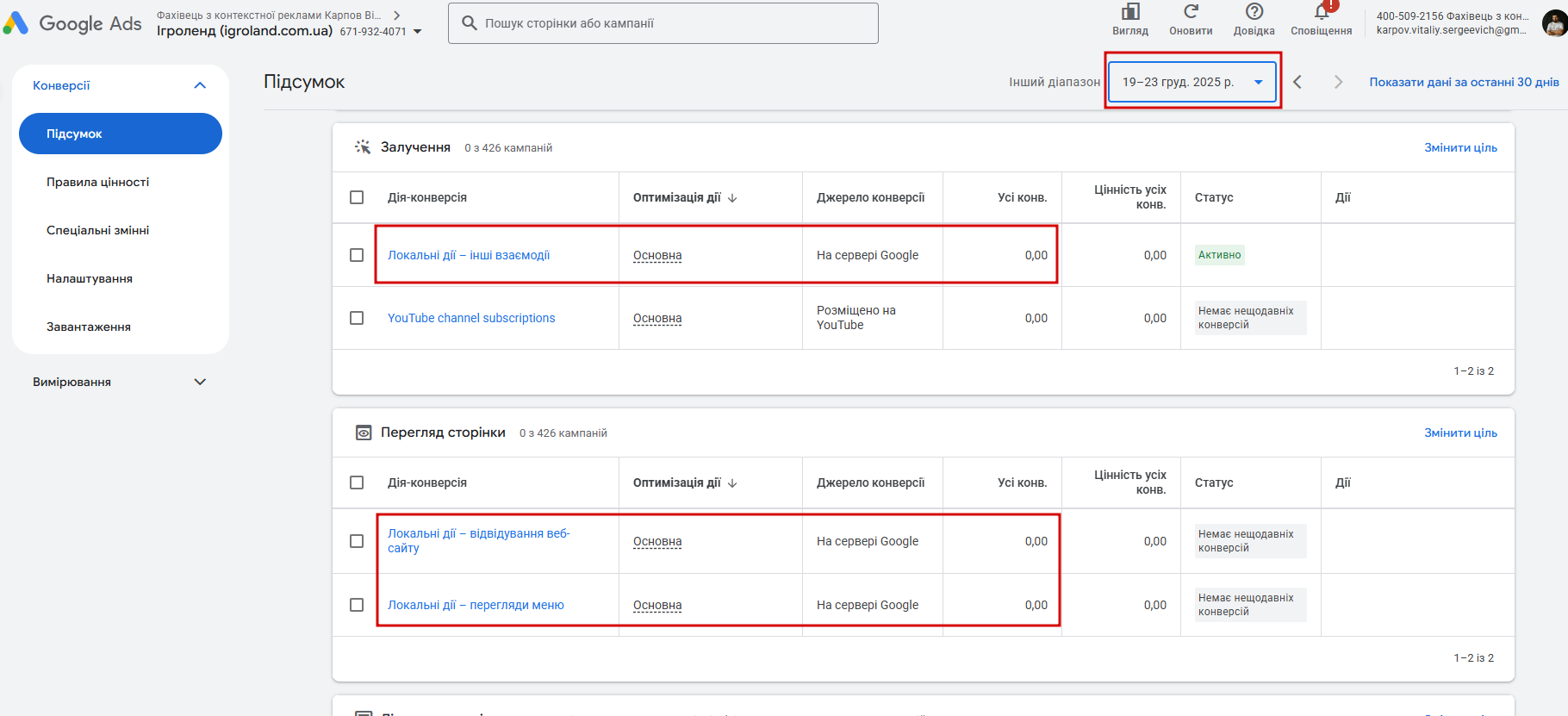Go to previous date range arrow
The height and width of the screenshot is (716, 1568).
click(x=1297, y=82)
